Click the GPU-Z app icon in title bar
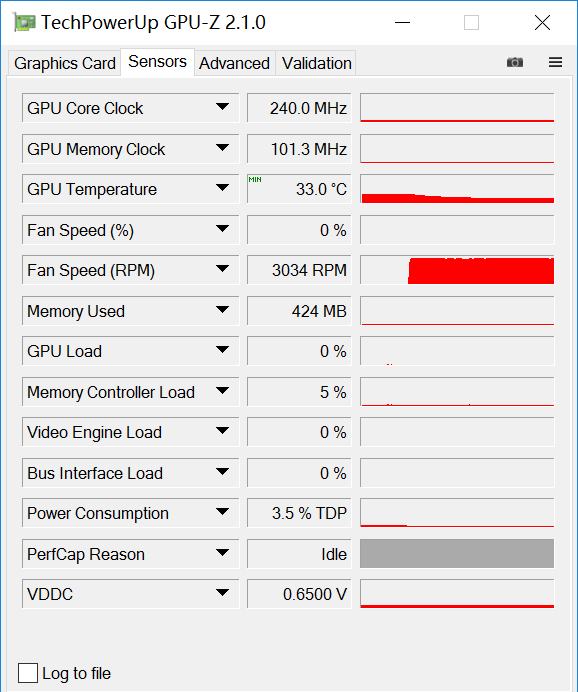The image size is (578, 692). click(x=23, y=22)
